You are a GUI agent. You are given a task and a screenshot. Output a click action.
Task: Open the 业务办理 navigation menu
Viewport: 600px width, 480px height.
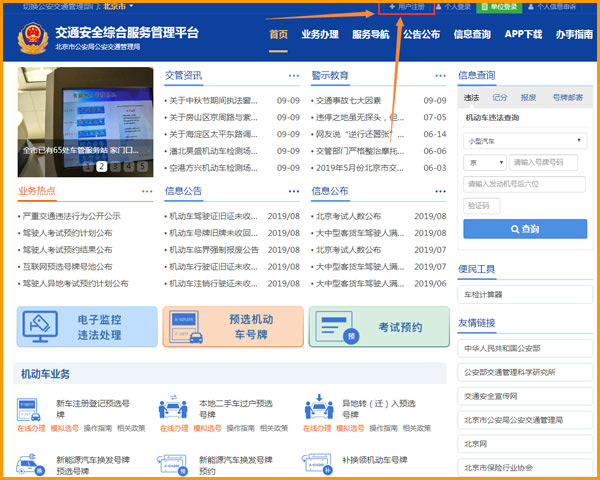(320, 34)
